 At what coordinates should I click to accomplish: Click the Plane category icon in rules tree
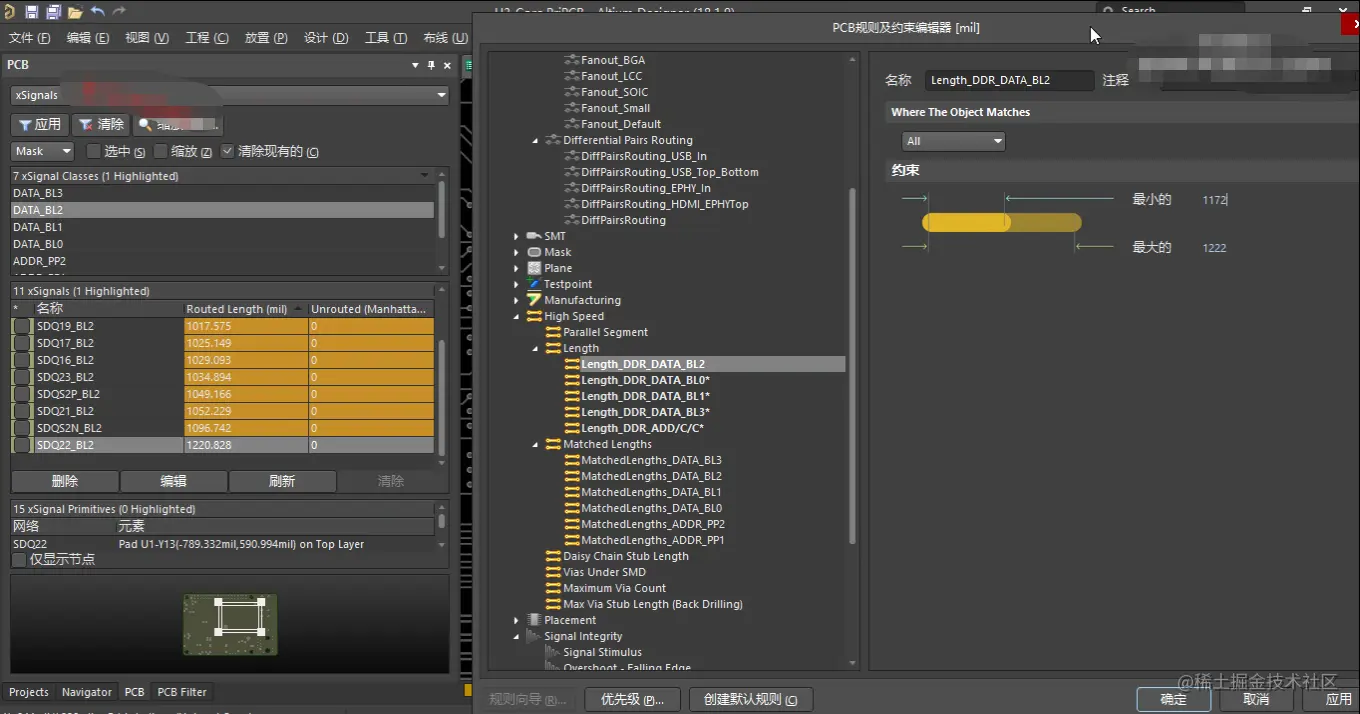[x=534, y=268]
